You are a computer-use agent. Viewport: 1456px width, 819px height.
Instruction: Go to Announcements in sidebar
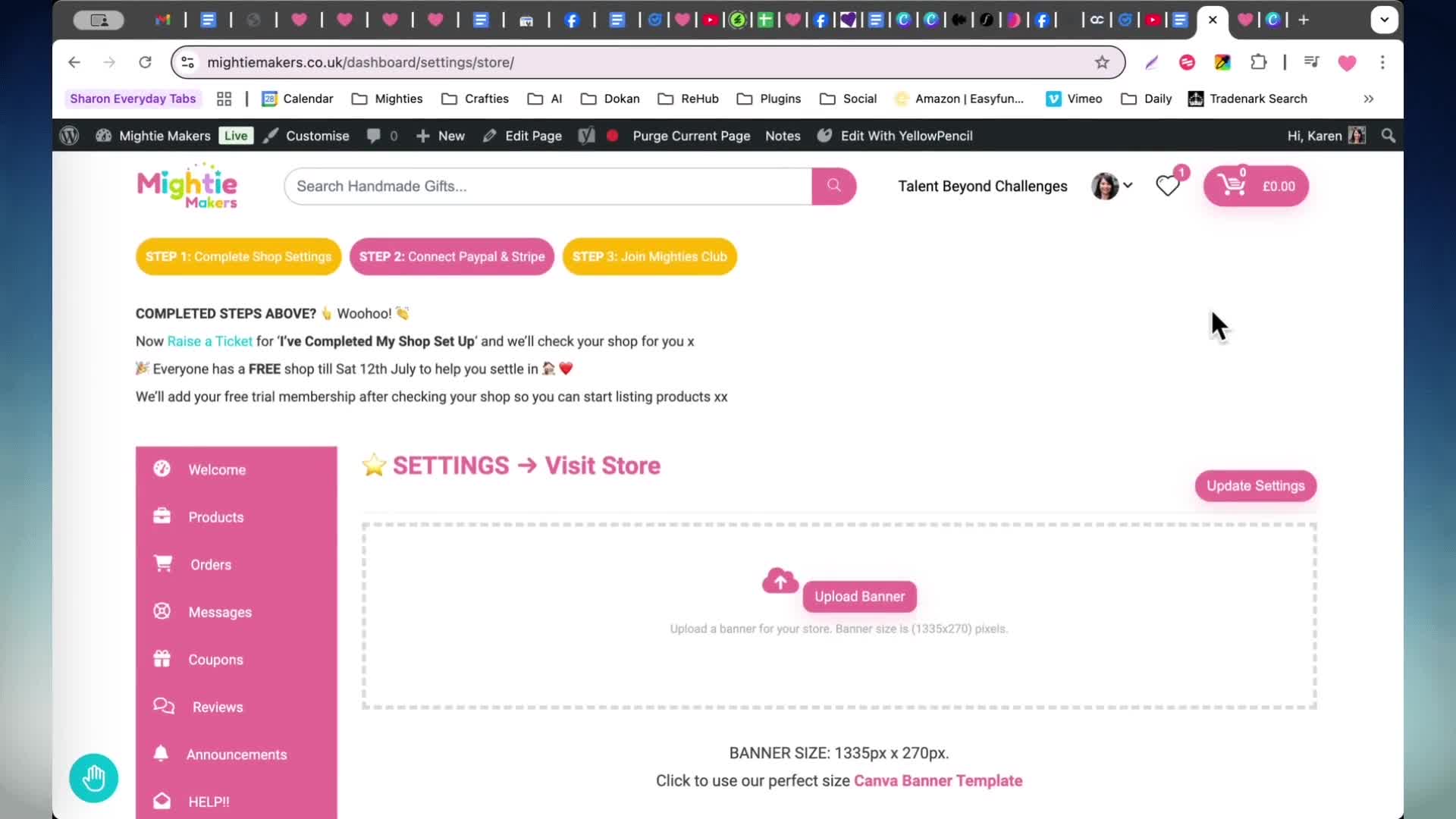pyautogui.click(x=236, y=755)
